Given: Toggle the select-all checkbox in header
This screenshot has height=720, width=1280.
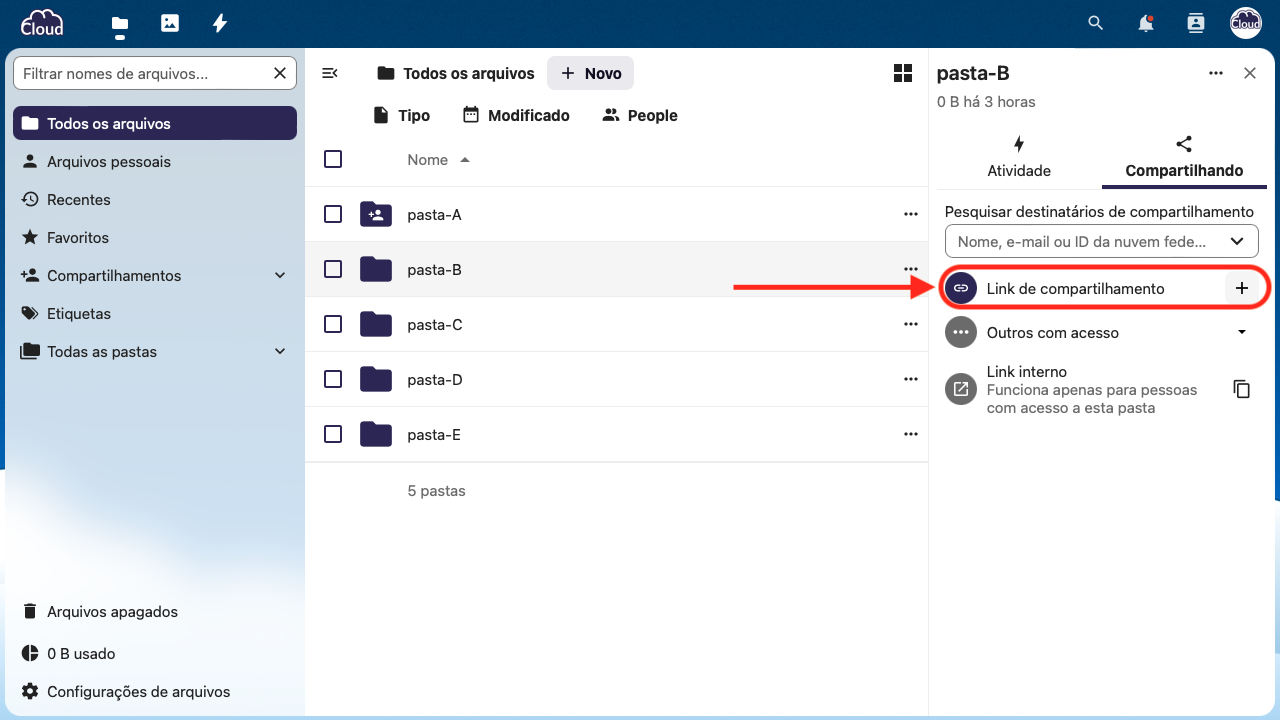Looking at the screenshot, I should pyautogui.click(x=333, y=159).
